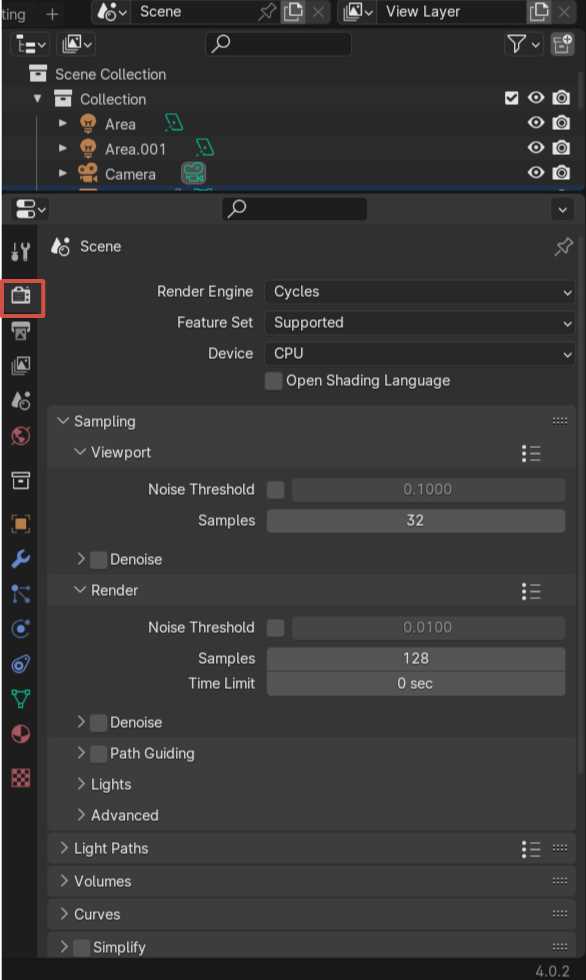
Task: Open the properties options dropdown arrow
Action: coord(562,209)
